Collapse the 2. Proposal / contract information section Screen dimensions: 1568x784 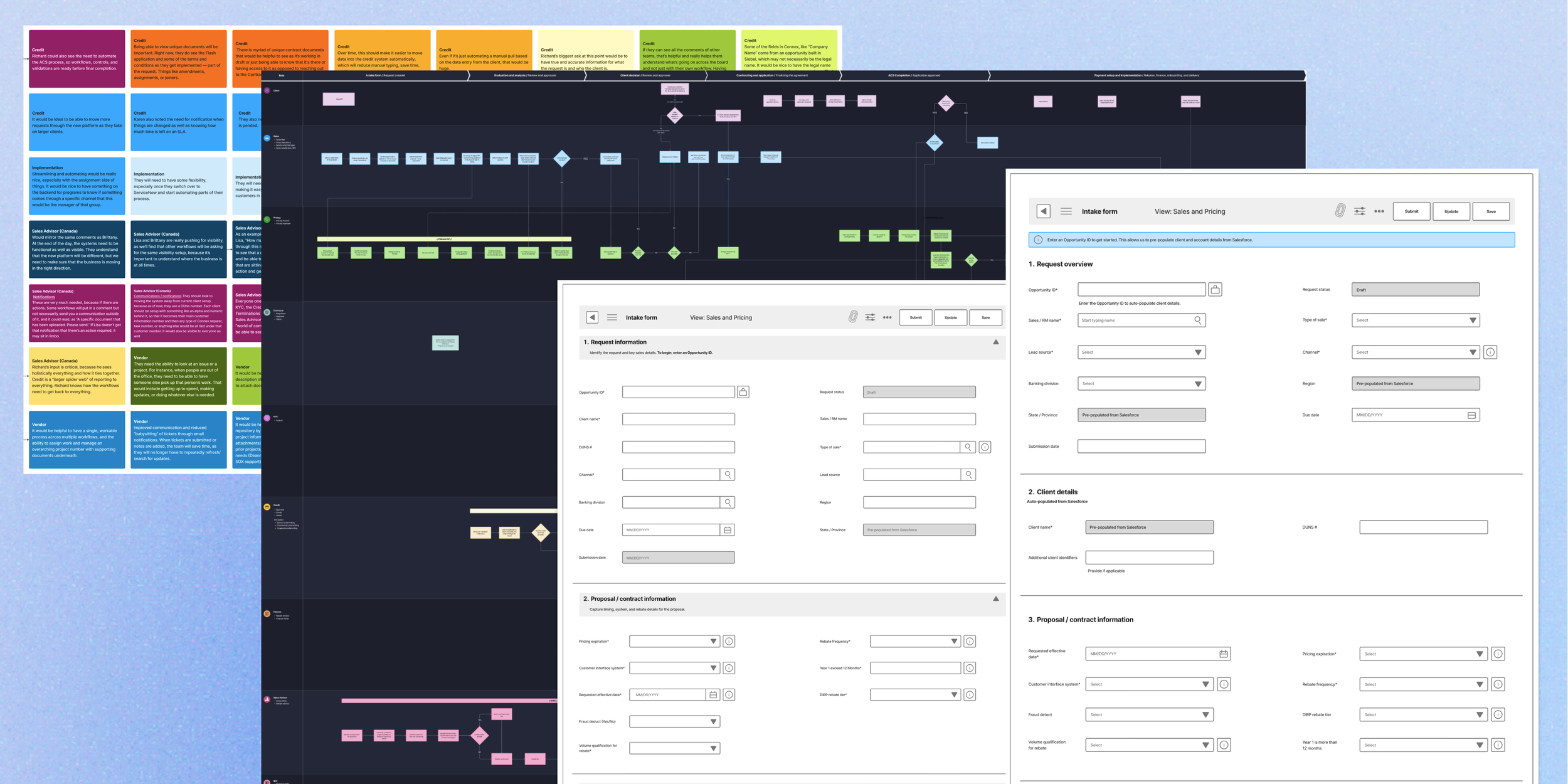pyautogui.click(x=995, y=598)
